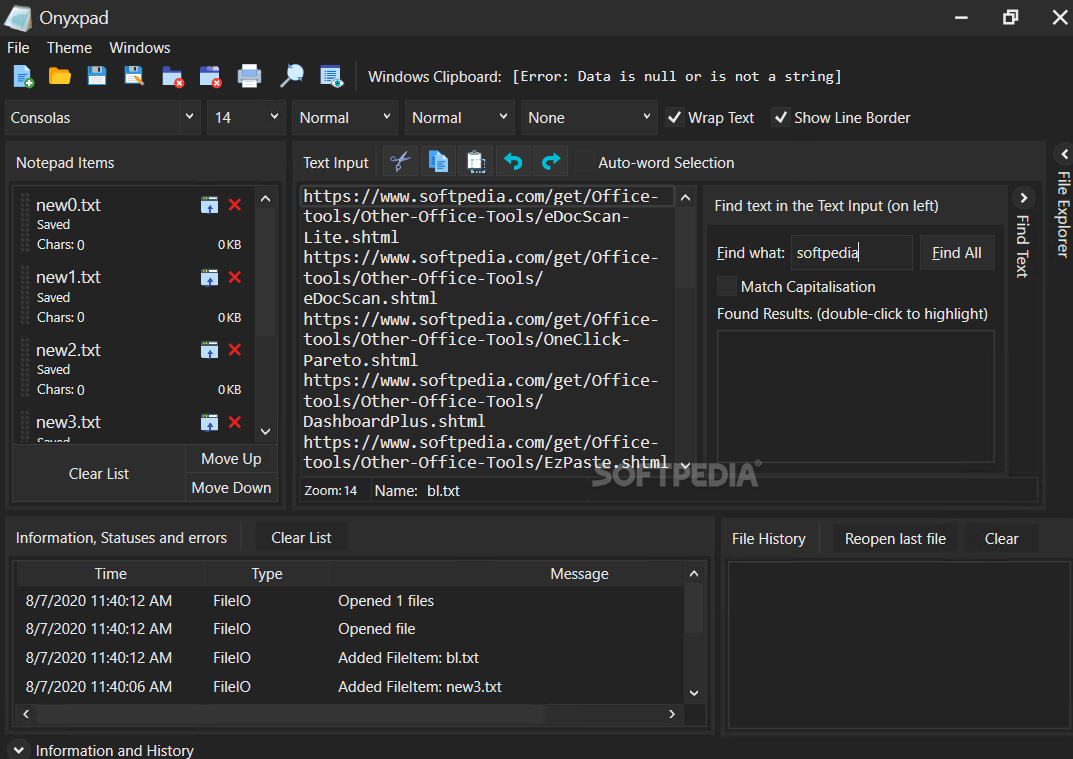Paste from clipboard with paste icon
Screen dimensions: 1073x759
(x=476, y=162)
